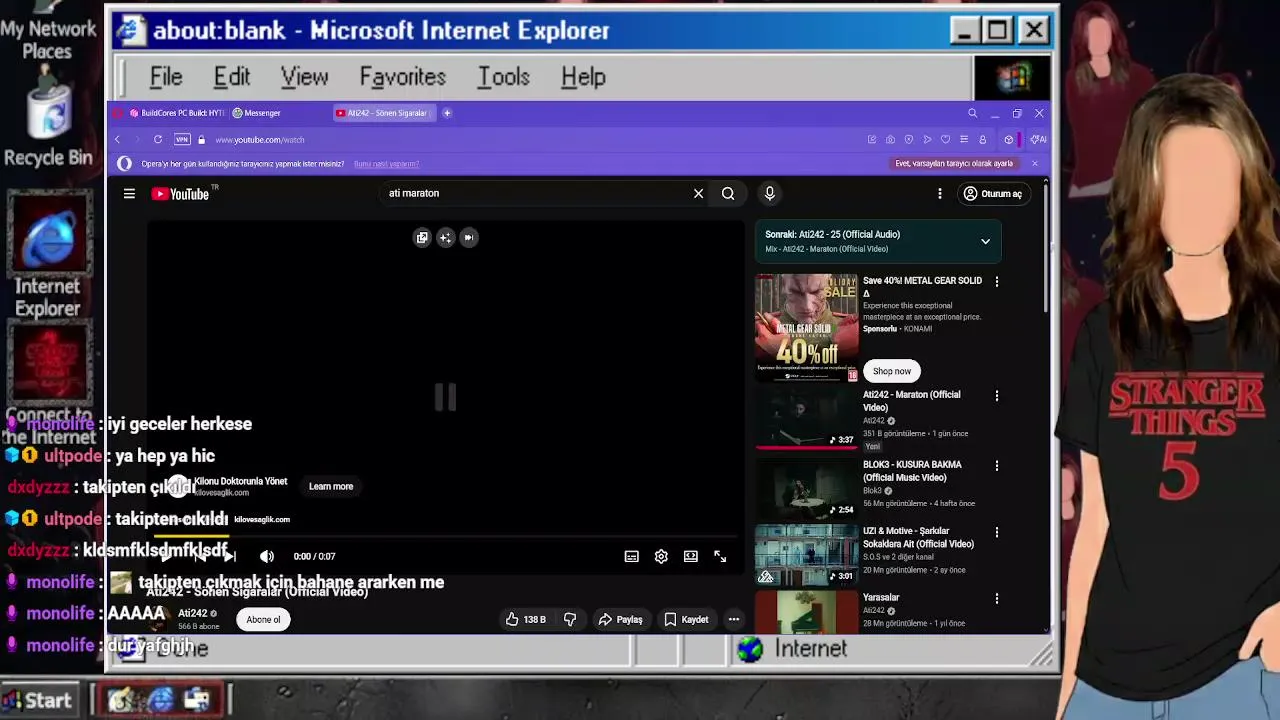Toggle mute with the speaker icon
The height and width of the screenshot is (720, 1280).
(x=267, y=556)
